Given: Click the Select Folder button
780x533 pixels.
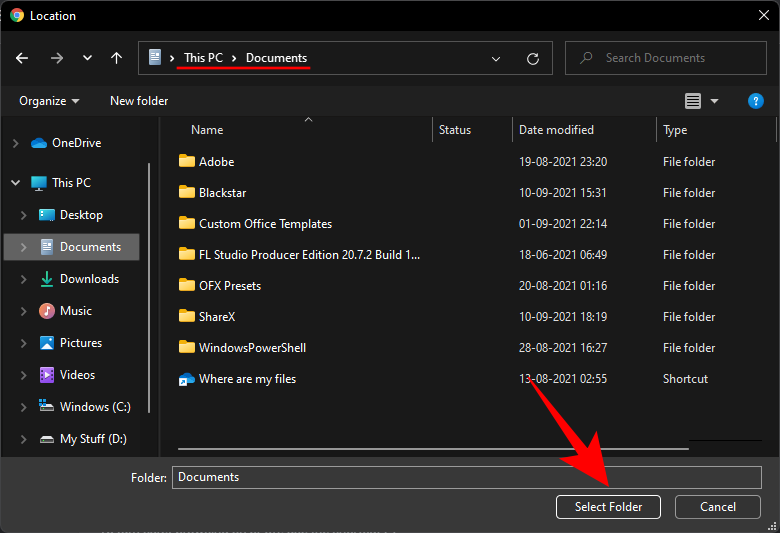Looking at the screenshot, I should point(608,507).
